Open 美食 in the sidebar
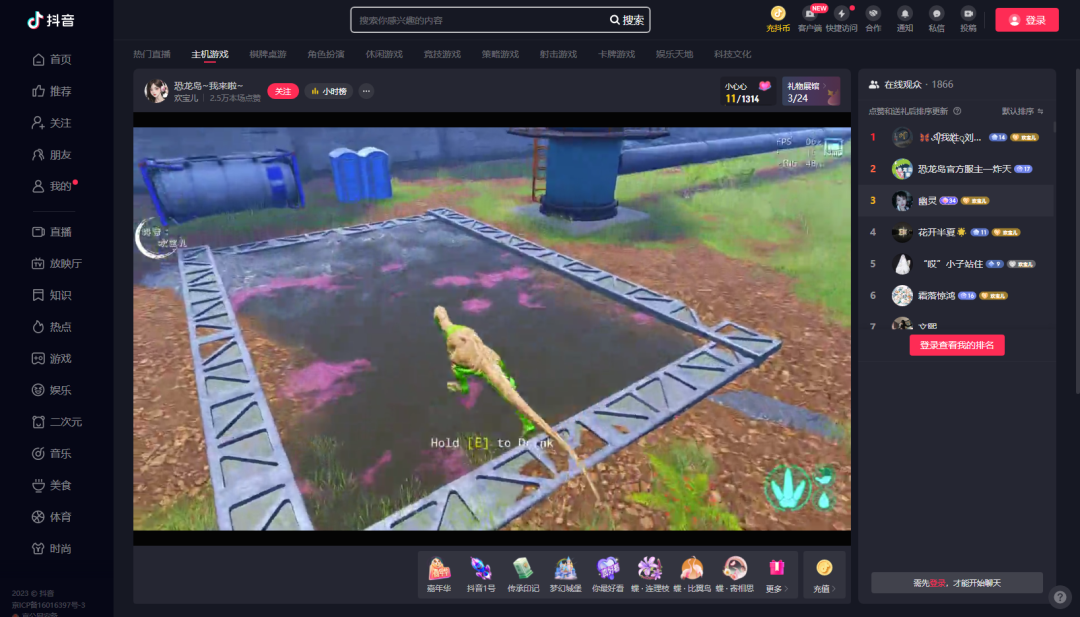Viewport: 1080px width, 617px height. coord(52,485)
